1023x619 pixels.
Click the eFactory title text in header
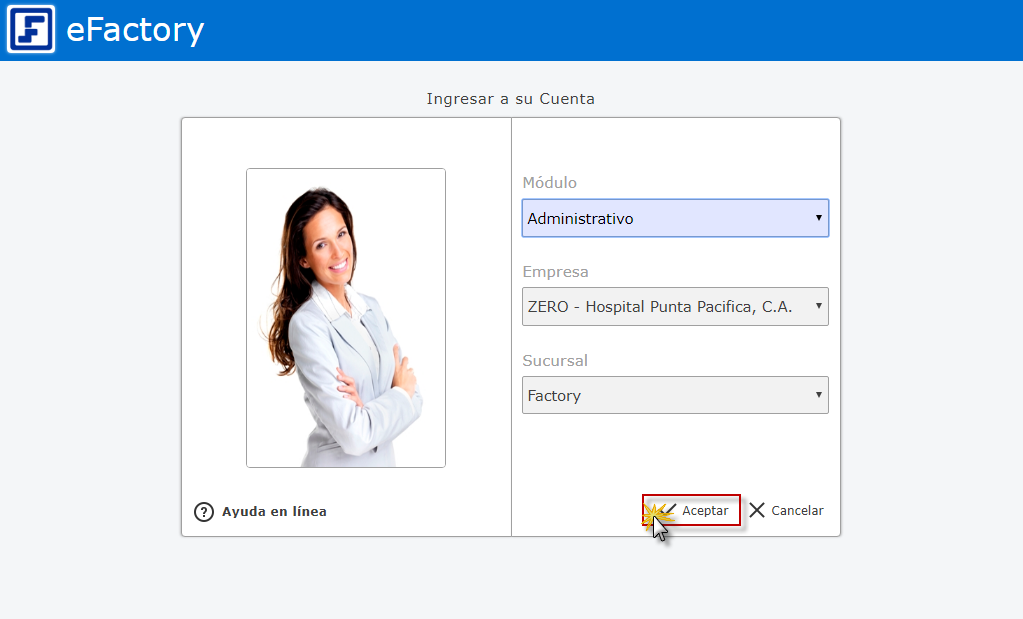(x=135, y=30)
